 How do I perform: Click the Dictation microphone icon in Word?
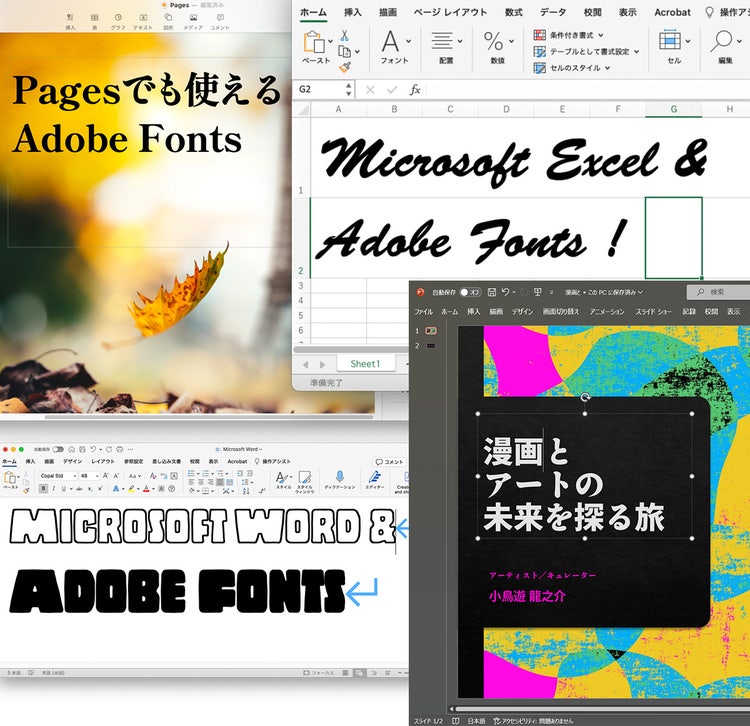339,477
